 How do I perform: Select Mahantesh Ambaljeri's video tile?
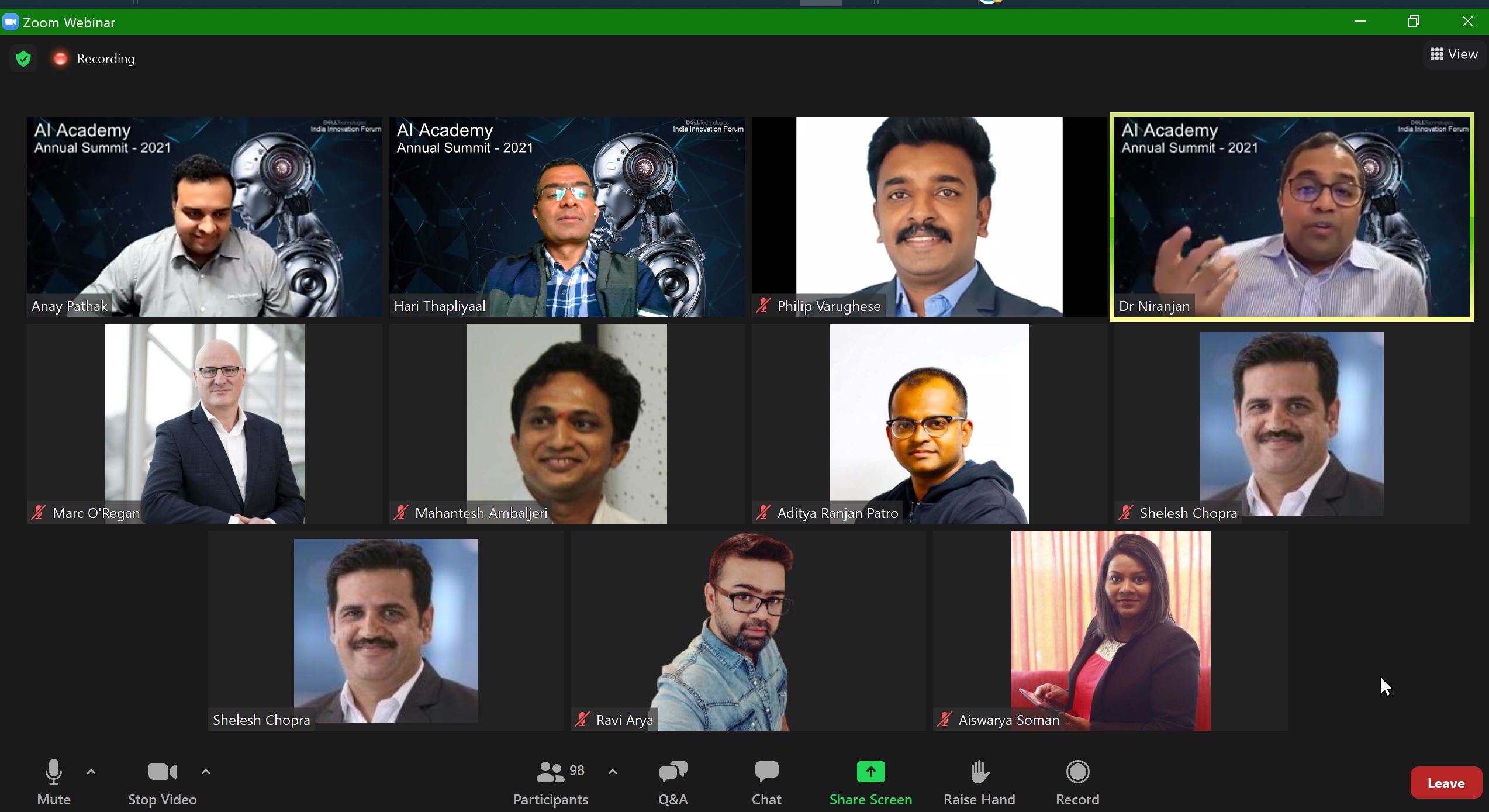567,424
